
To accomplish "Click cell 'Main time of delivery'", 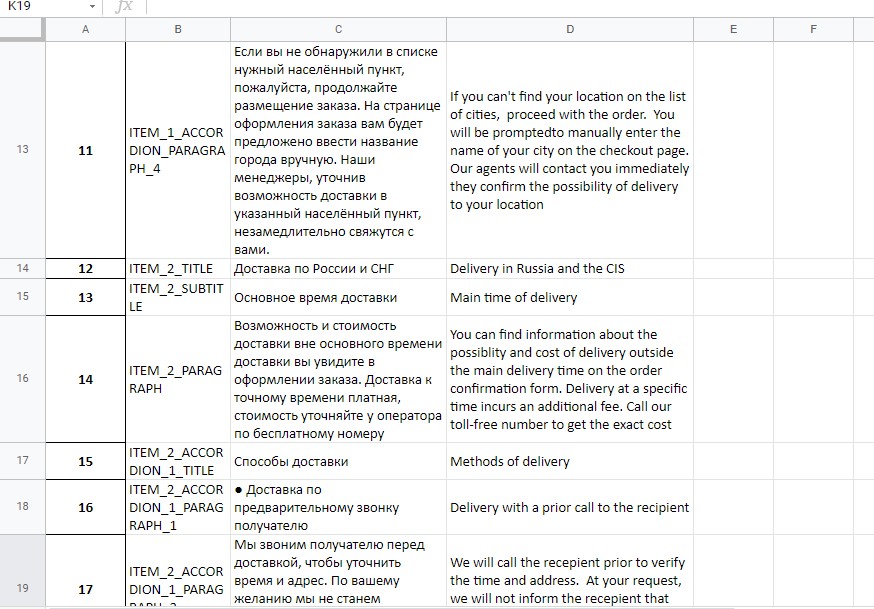I will 570,297.
